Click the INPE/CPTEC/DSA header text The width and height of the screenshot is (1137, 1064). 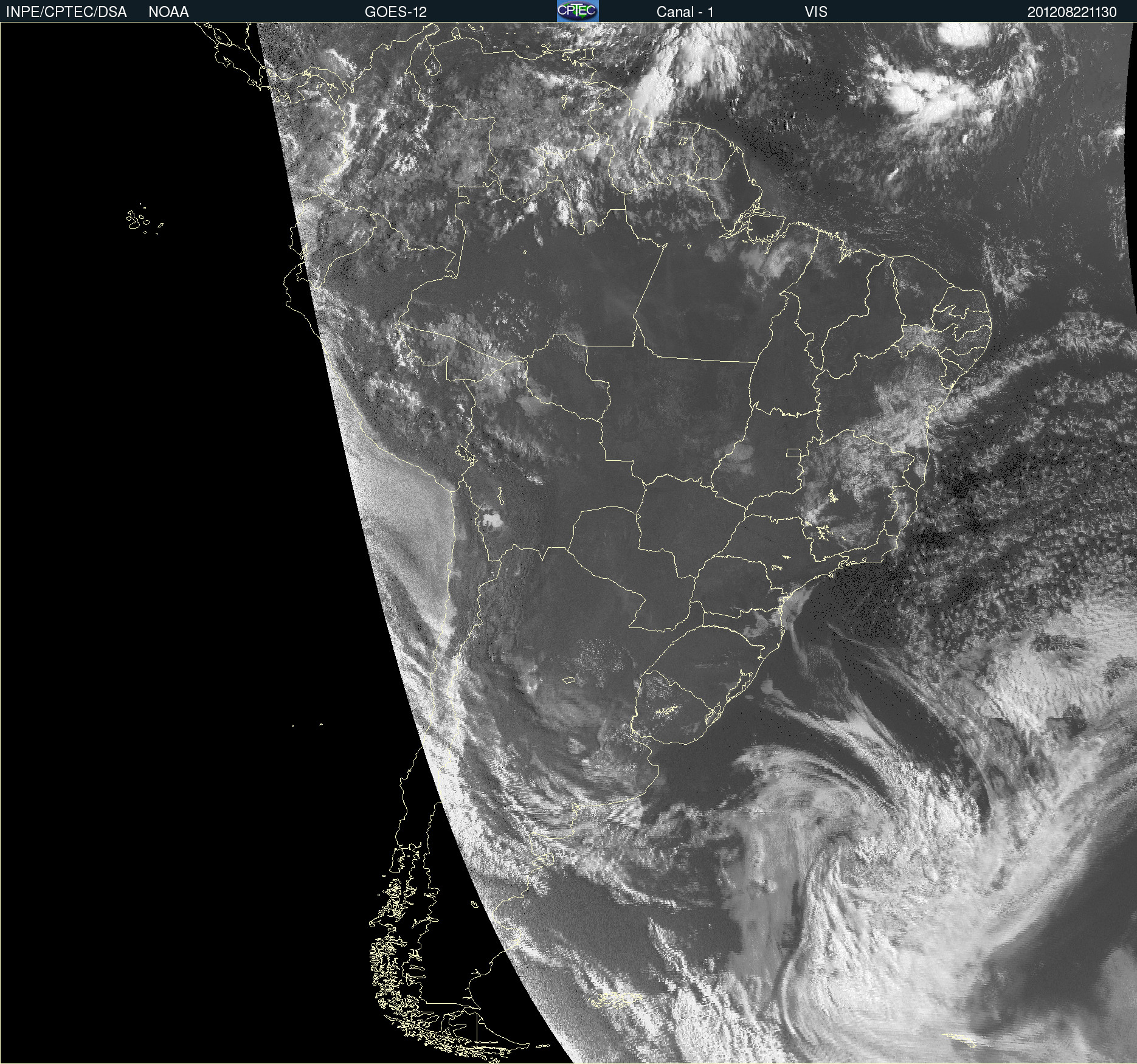tap(66, 12)
